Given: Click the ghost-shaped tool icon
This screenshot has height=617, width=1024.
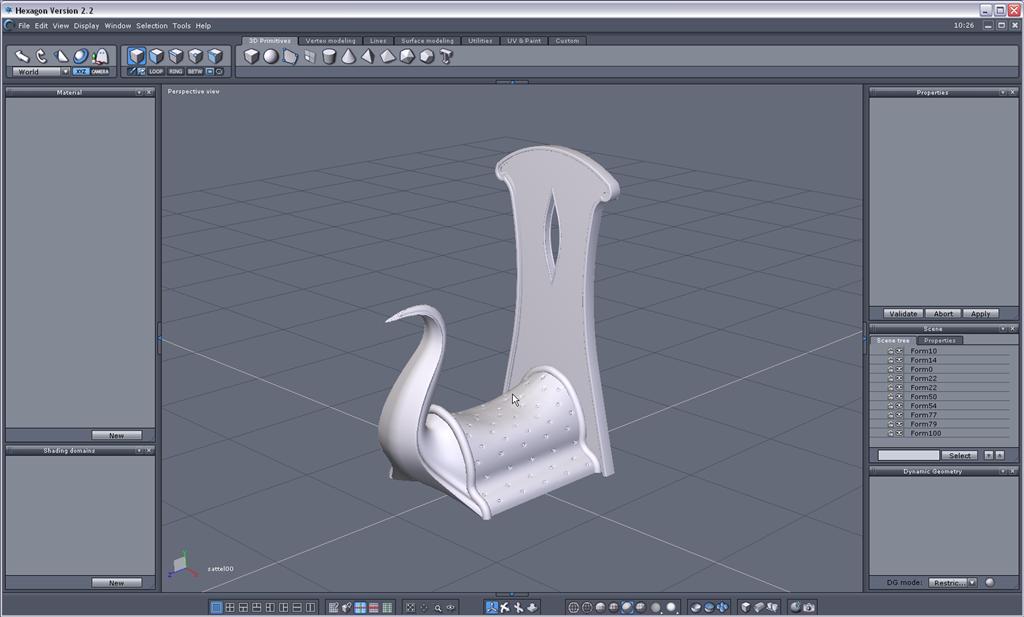Looking at the screenshot, I should 100,56.
